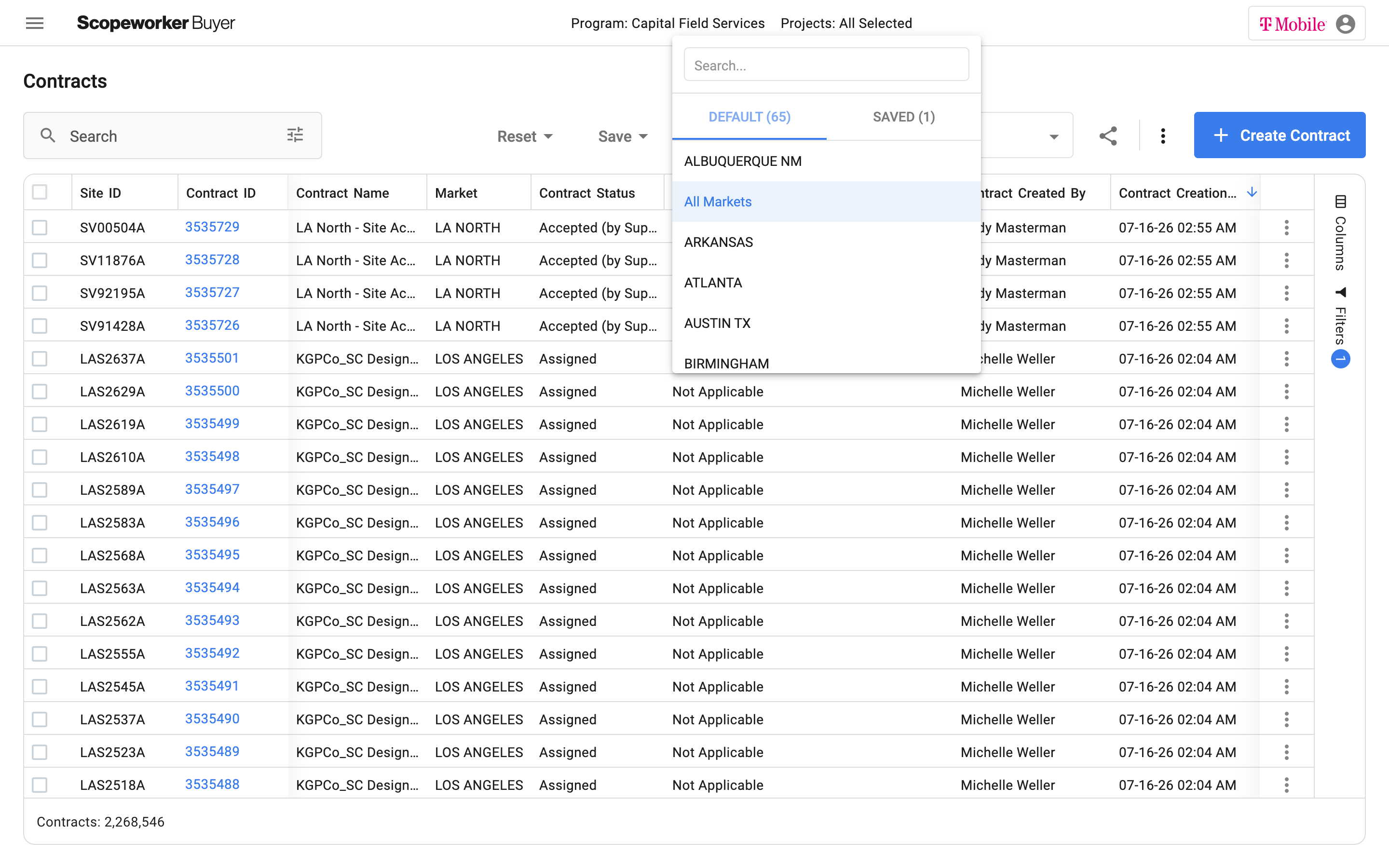Viewport: 1389px width, 868px height.
Task: Switch to the DEFAULT (65) tab
Action: pyautogui.click(x=749, y=117)
